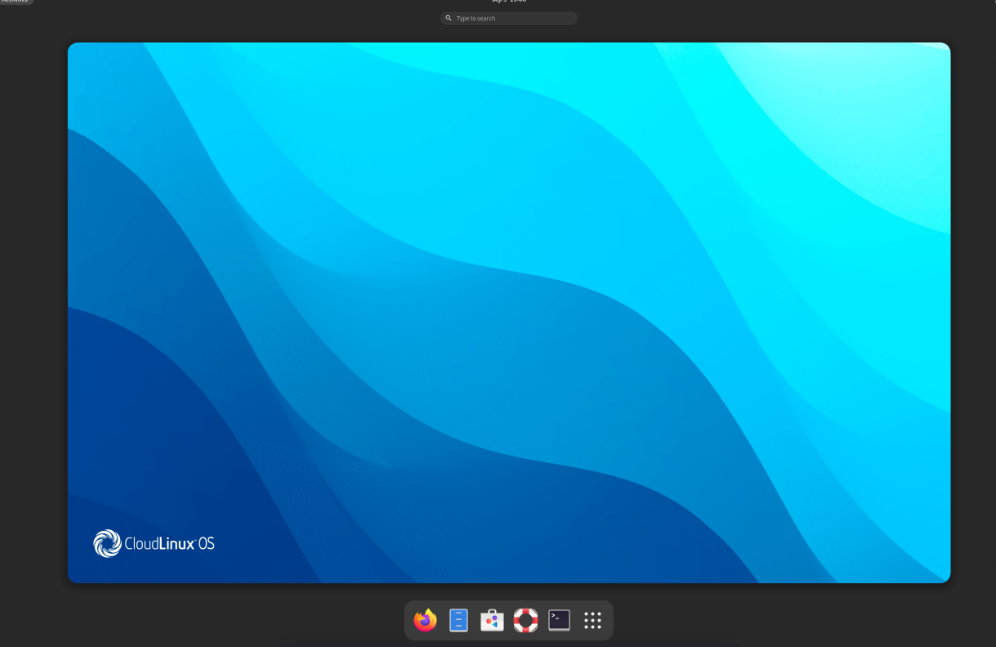Open the Terminal from the dash
The height and width of the screenshot is (647, 996).
pos(558,620)
